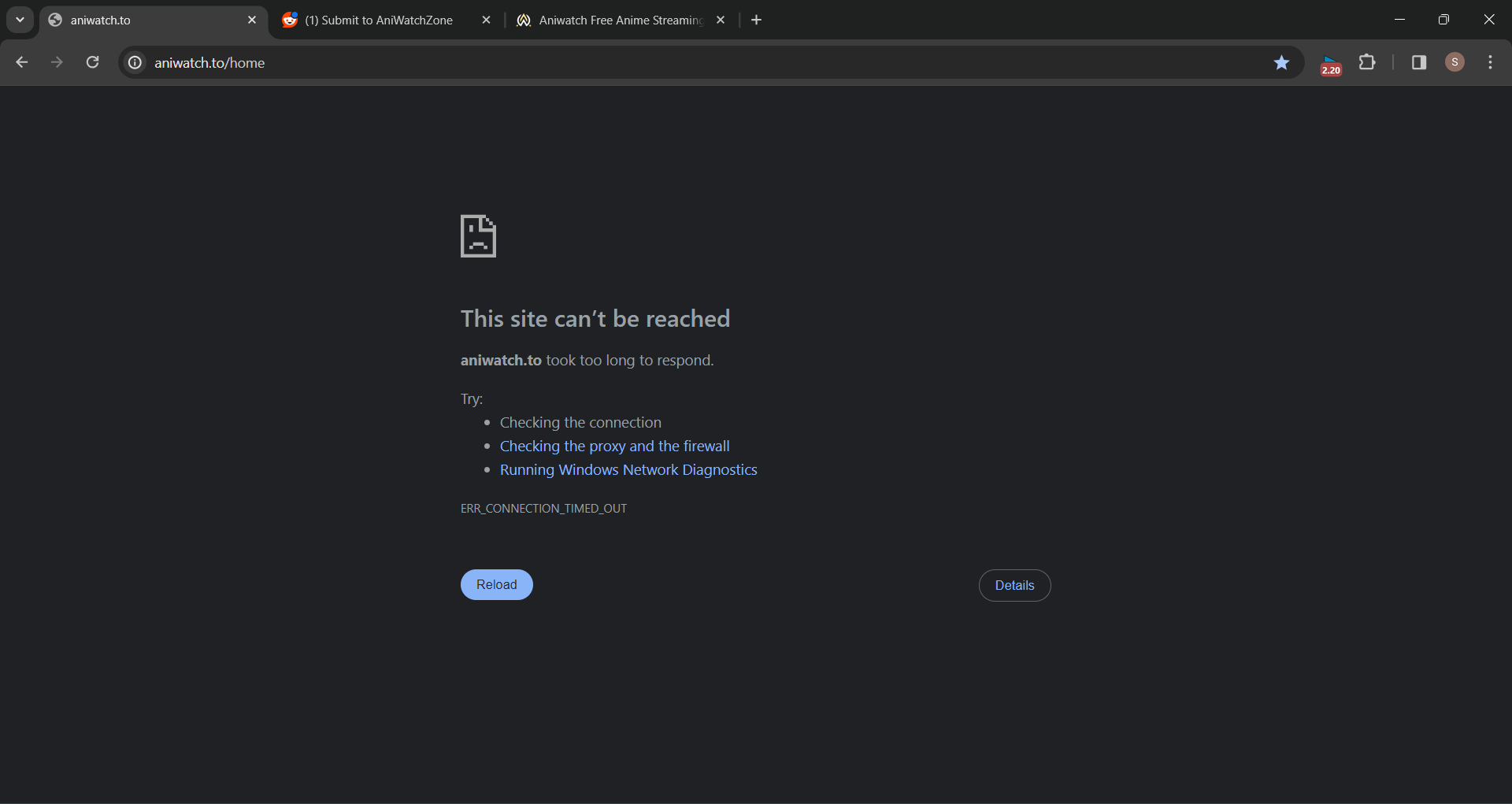
Task: View site information icon in address bar
Action: [135, 62]
